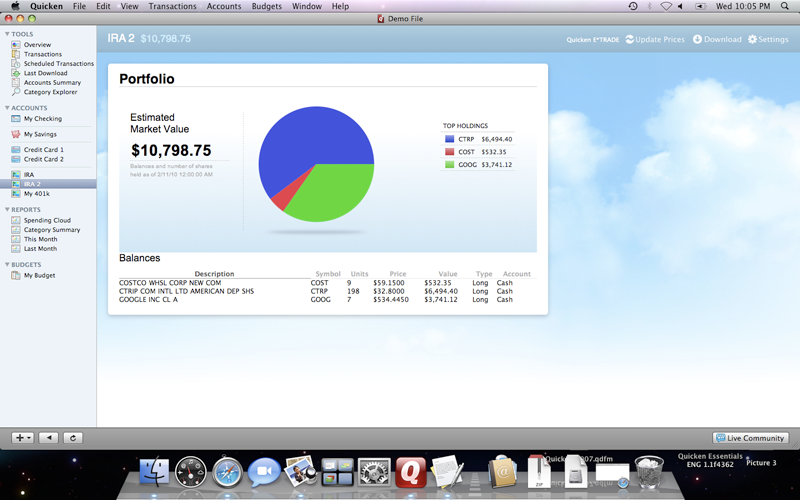The height and width of the screenshot is (500, 800).
Task: Click the Apple menu
Action: (15, 6)
